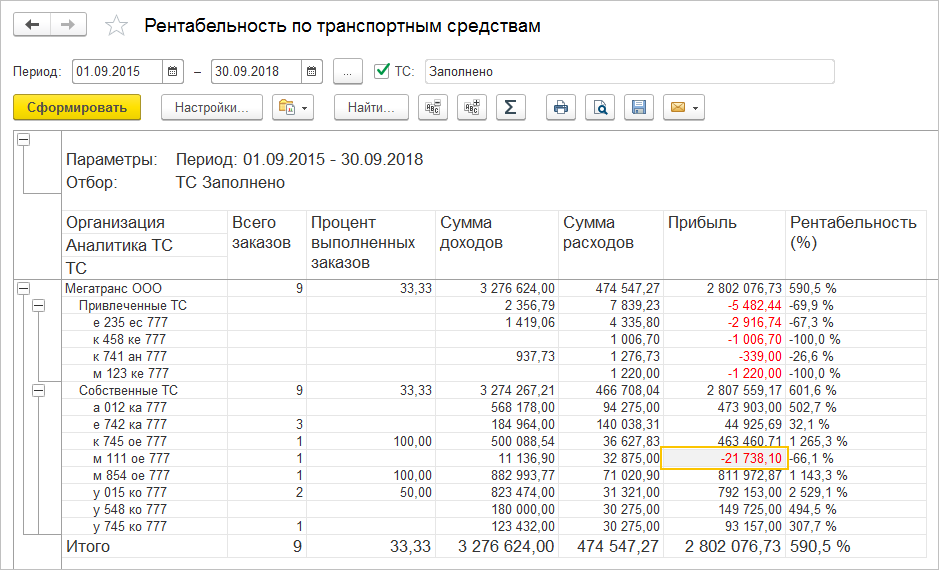Collapse the report parameters header section

pos(22,141)
